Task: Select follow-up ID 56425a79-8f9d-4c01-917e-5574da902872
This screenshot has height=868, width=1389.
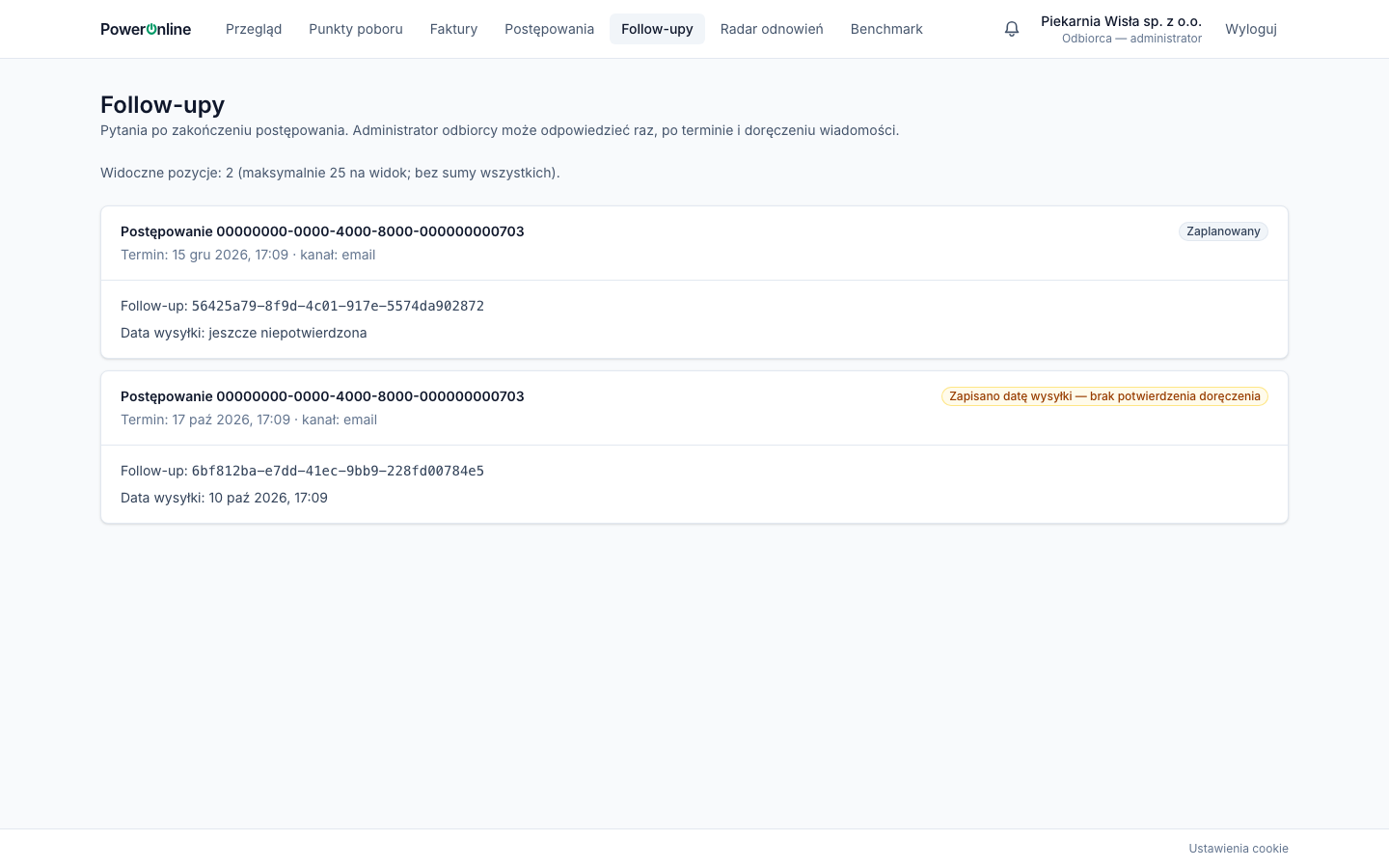Action: 338,306
